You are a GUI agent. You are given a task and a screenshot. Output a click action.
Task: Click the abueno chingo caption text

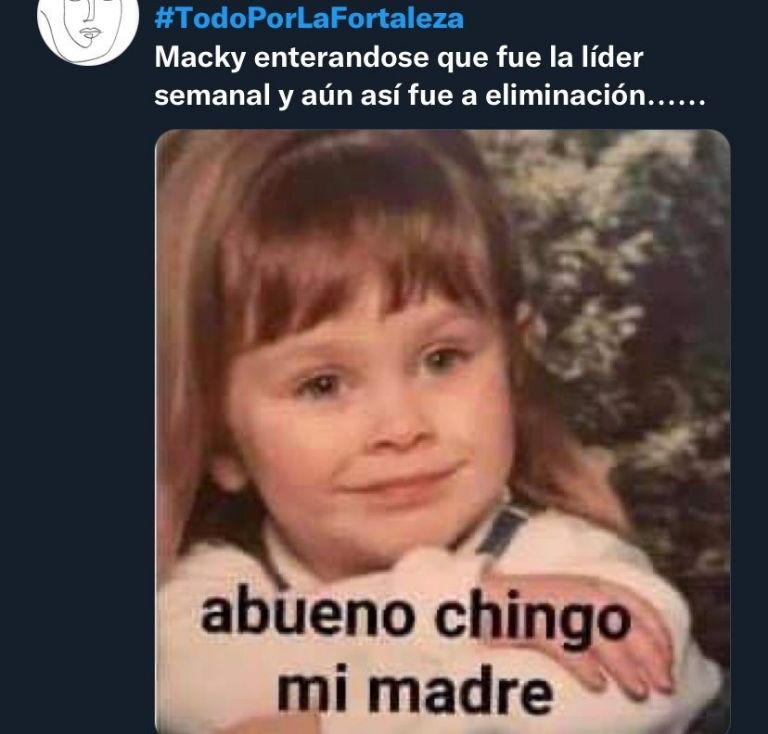[415, 620]
